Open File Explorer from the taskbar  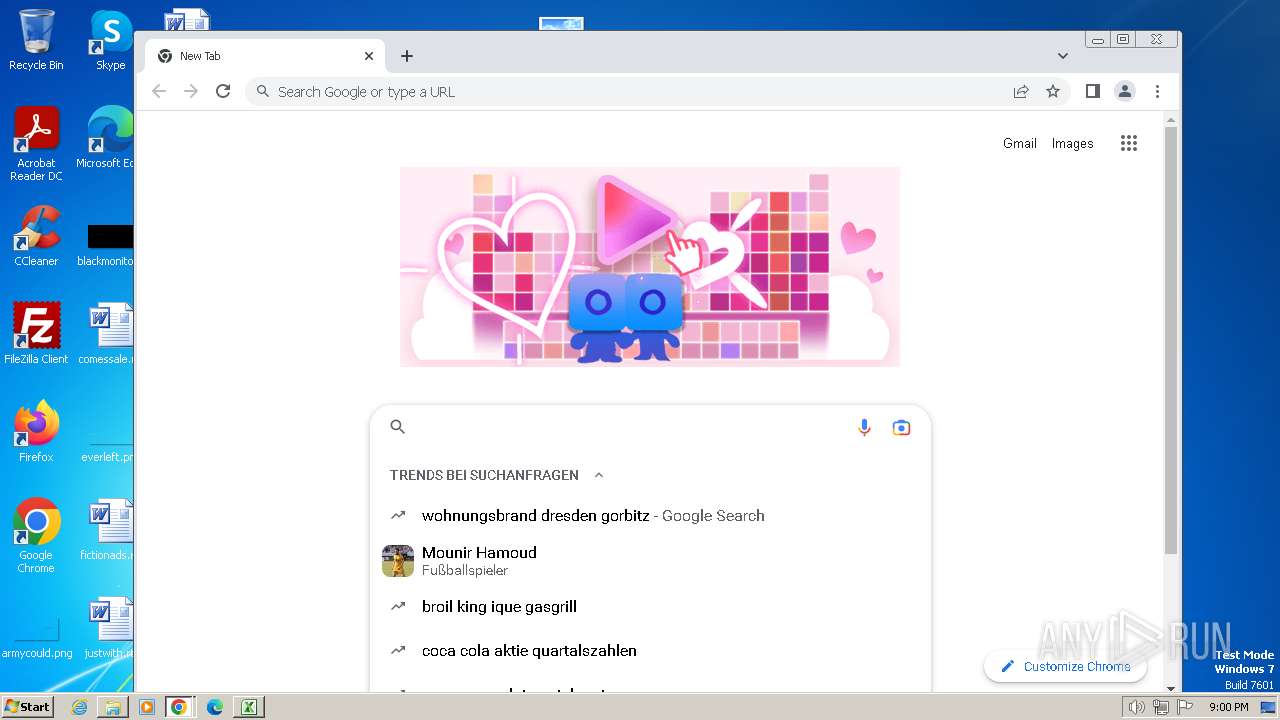click(113, 707)
